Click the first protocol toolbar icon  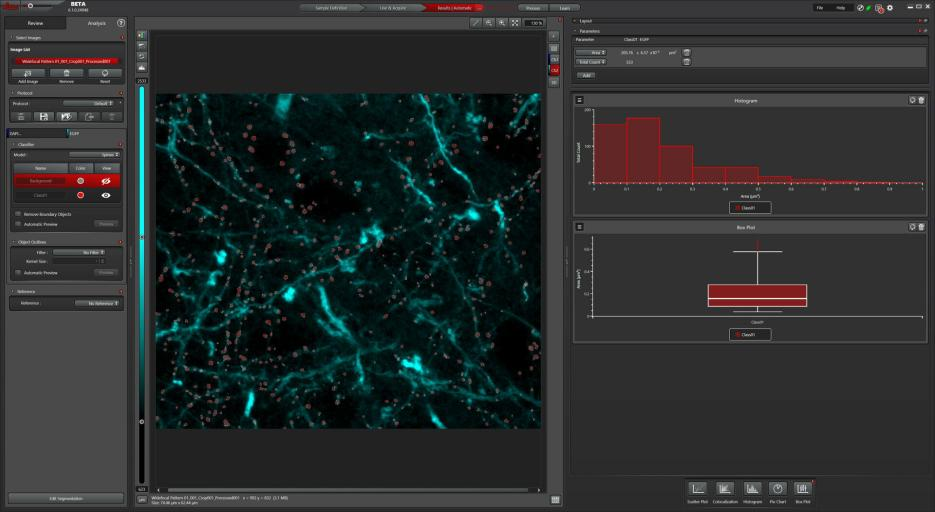point(21,117)
